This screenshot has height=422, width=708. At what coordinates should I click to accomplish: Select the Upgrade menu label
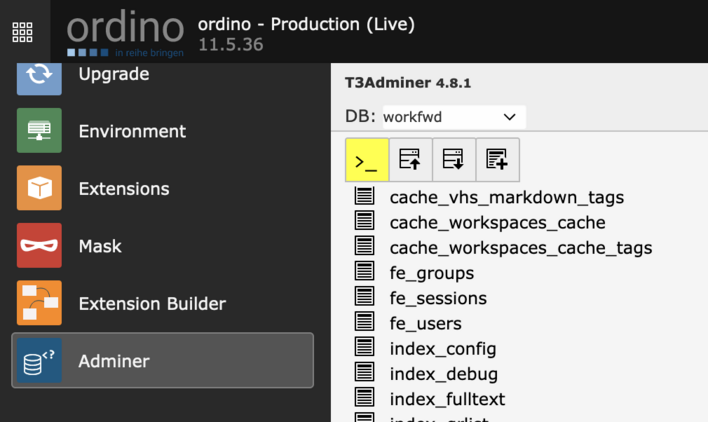point(114,74)
